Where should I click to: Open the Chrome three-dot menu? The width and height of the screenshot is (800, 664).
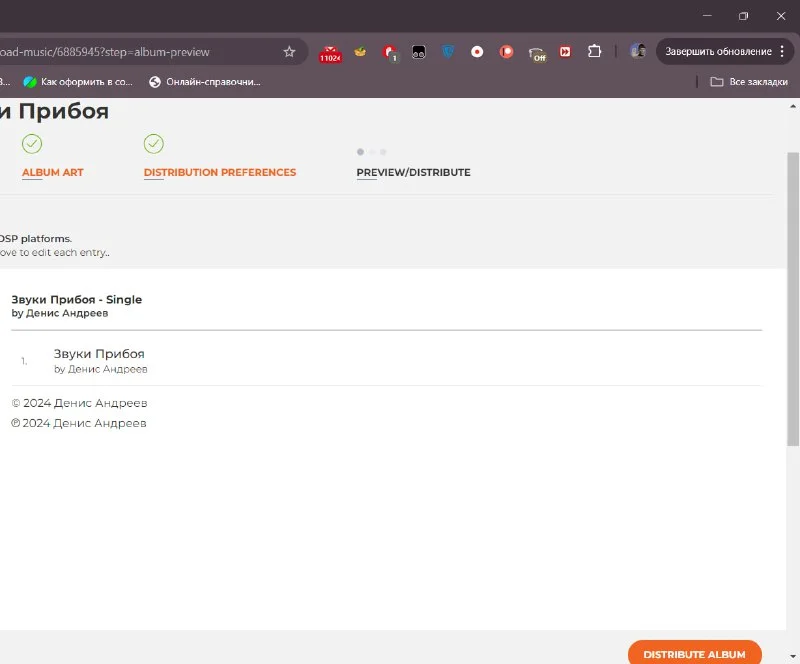pos(782,52)
